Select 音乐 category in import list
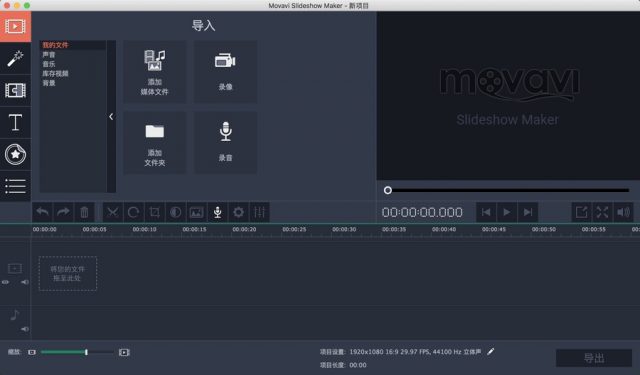The width and height of the screenshot is (640, 375). point(49,64)
